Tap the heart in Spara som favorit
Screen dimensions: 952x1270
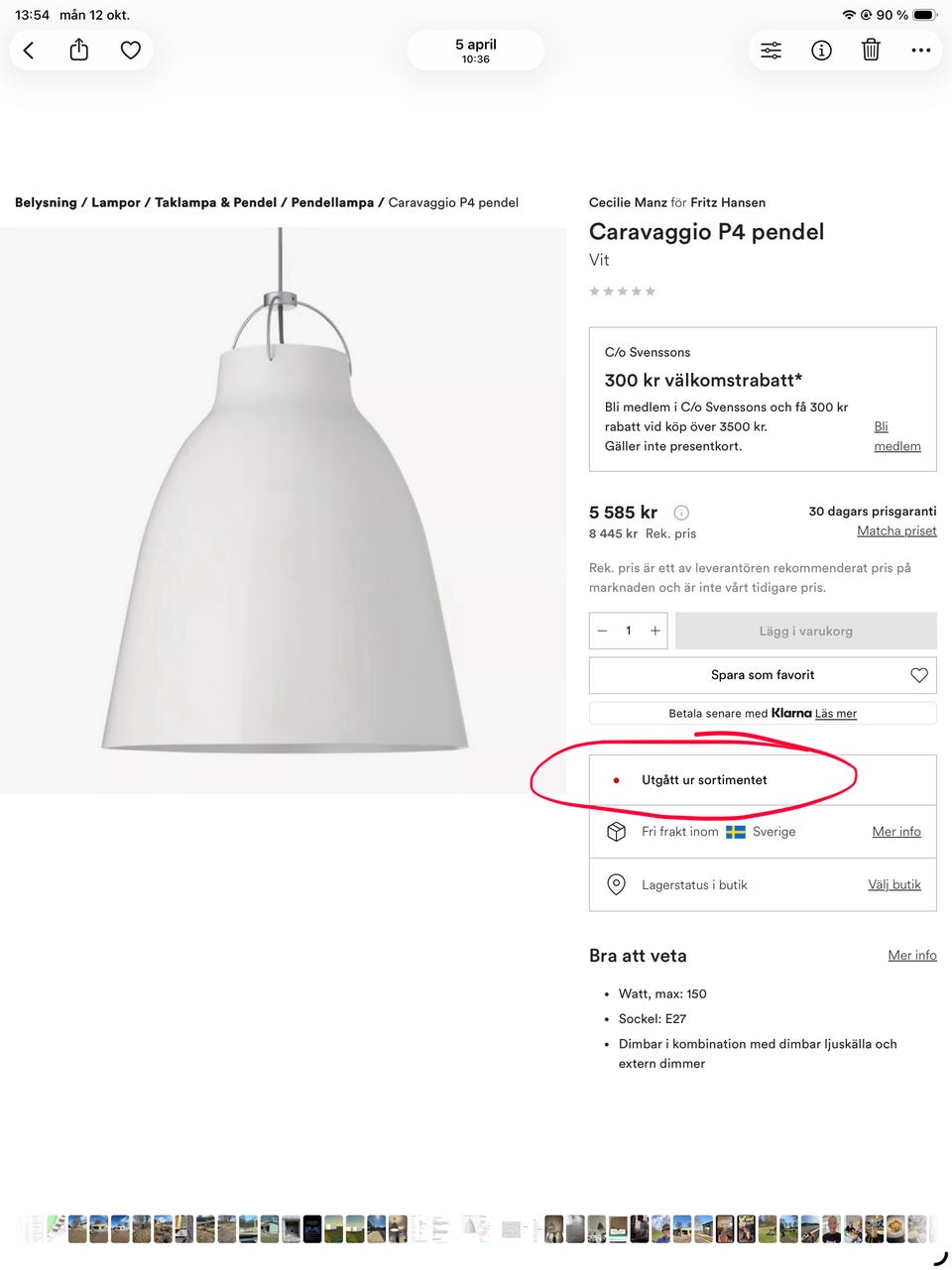point(919,675)
